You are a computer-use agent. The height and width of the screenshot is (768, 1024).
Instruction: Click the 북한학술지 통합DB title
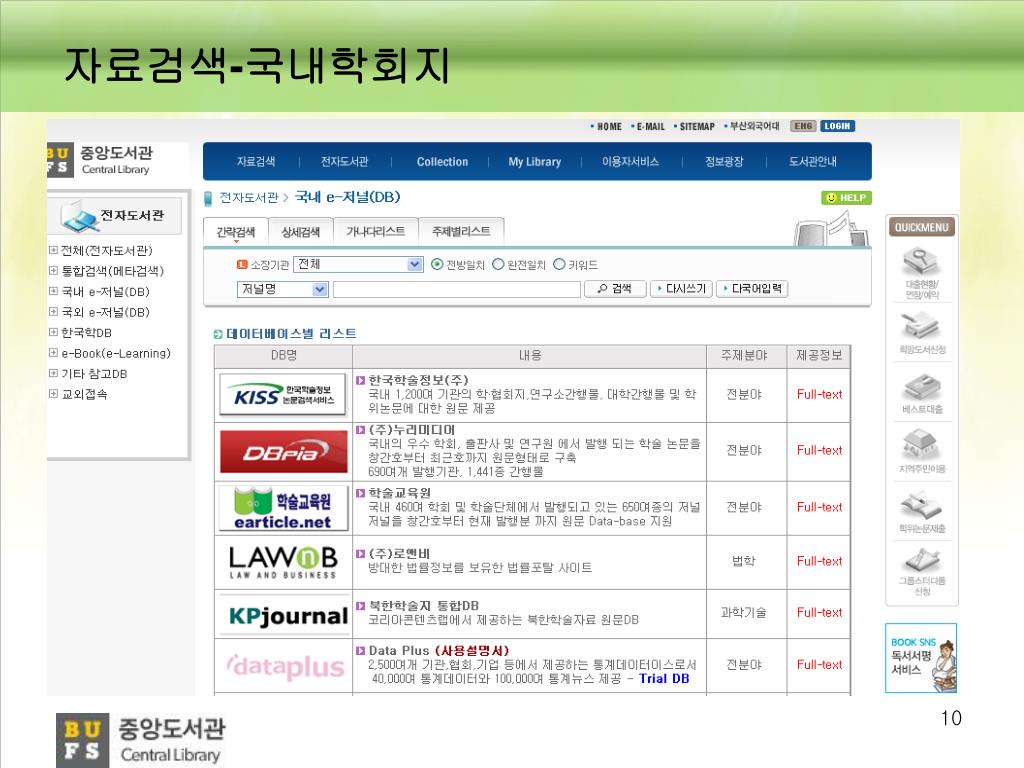point(423,606)
